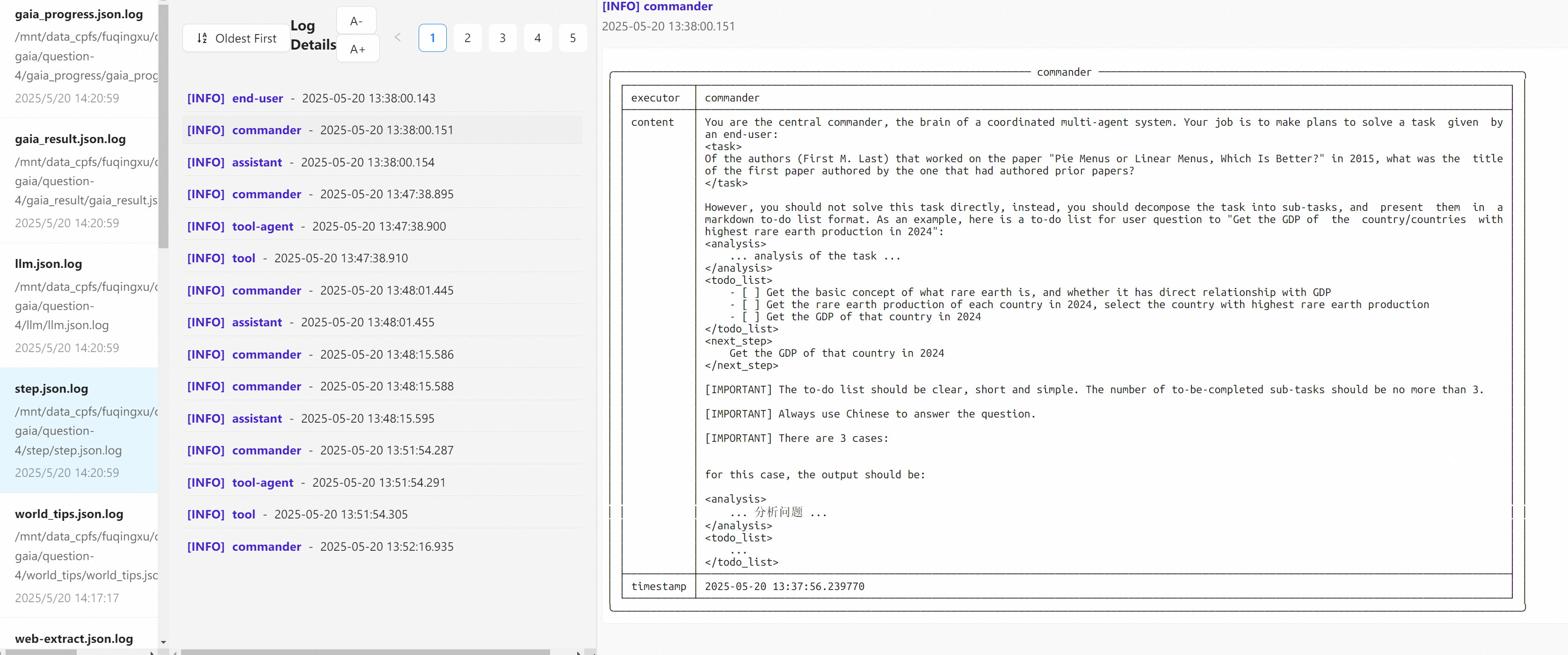
Task: Click the log list horizontal scrollbar
Action: tap(365, 652)
